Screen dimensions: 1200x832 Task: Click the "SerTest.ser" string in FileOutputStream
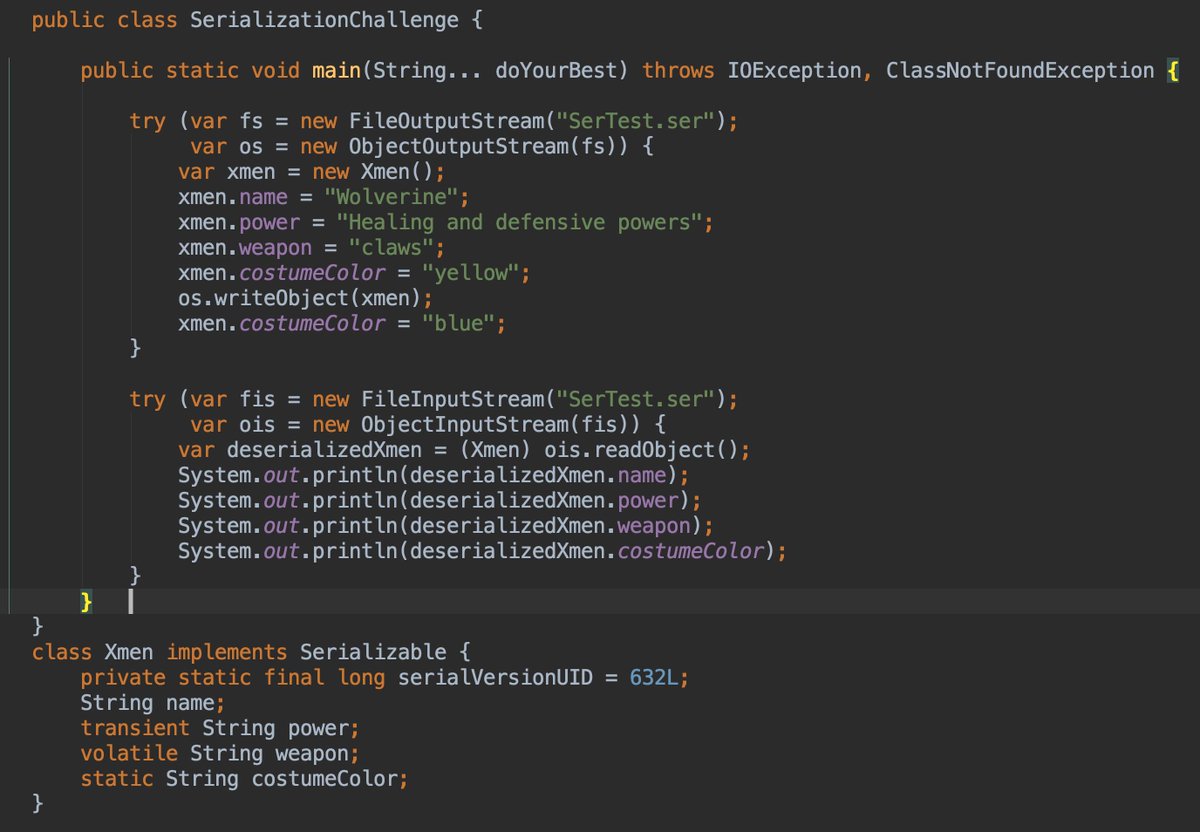[x=635, y=120]
